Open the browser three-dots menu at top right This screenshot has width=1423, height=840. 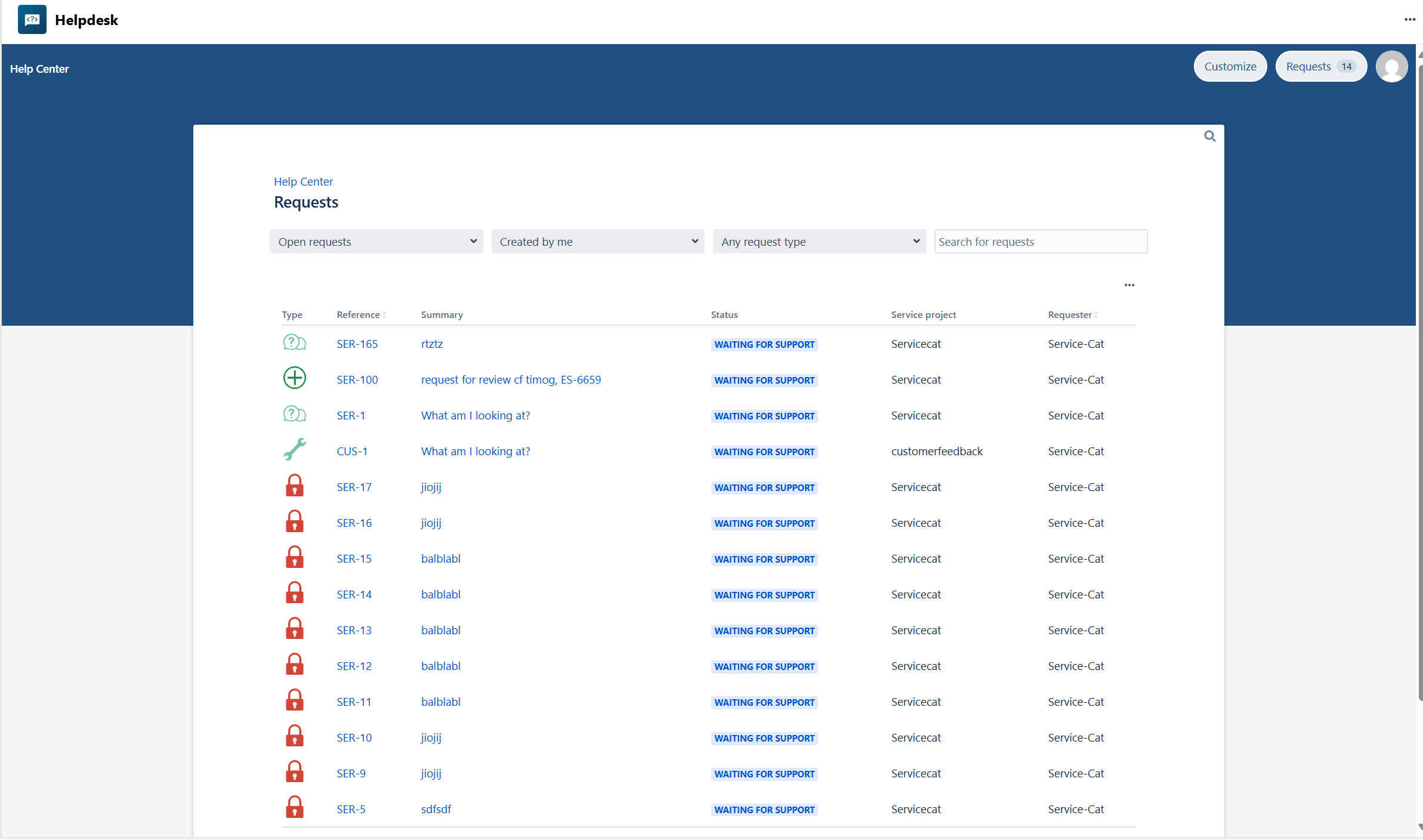pos(1409,20)
